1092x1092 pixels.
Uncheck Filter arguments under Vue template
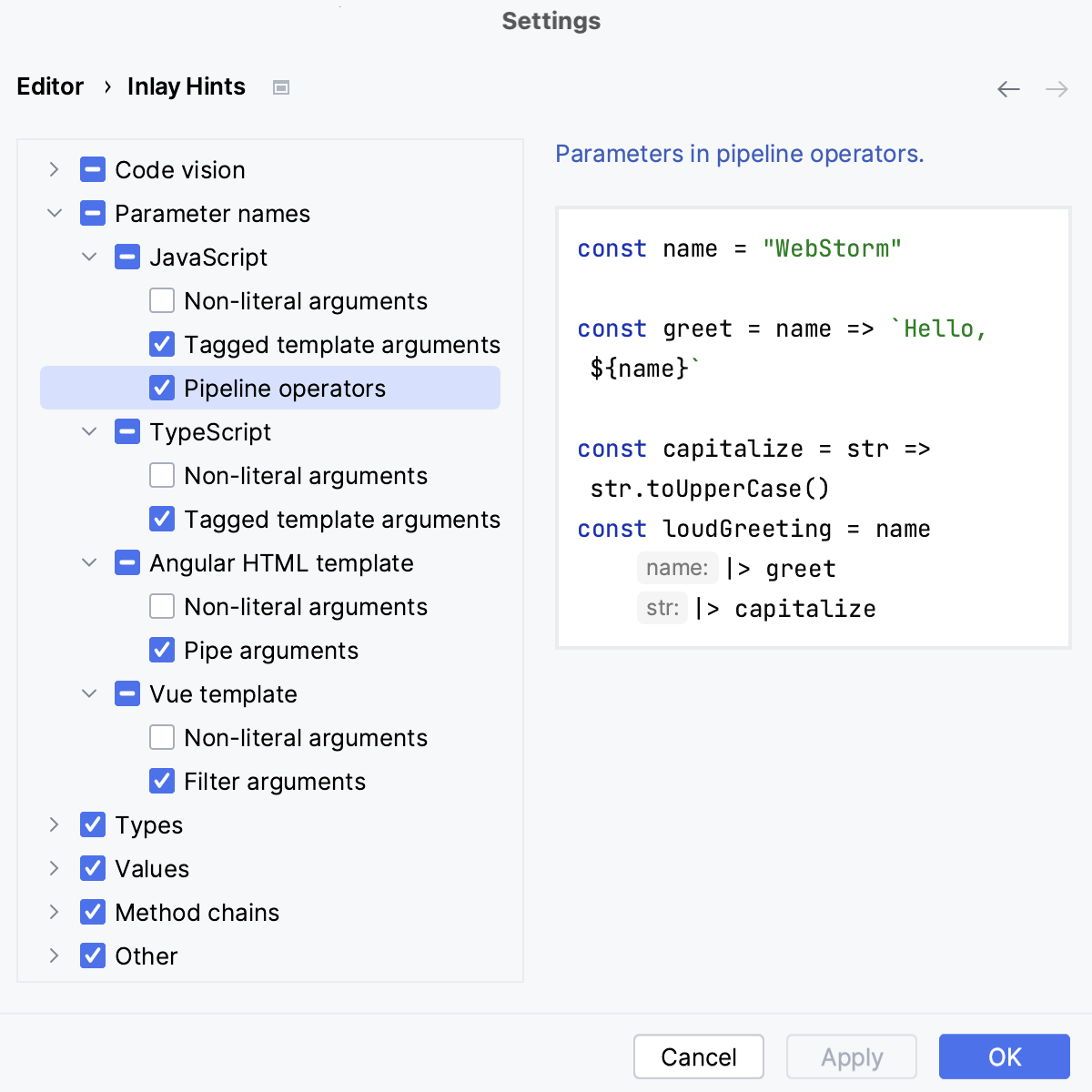coord(161,781)
